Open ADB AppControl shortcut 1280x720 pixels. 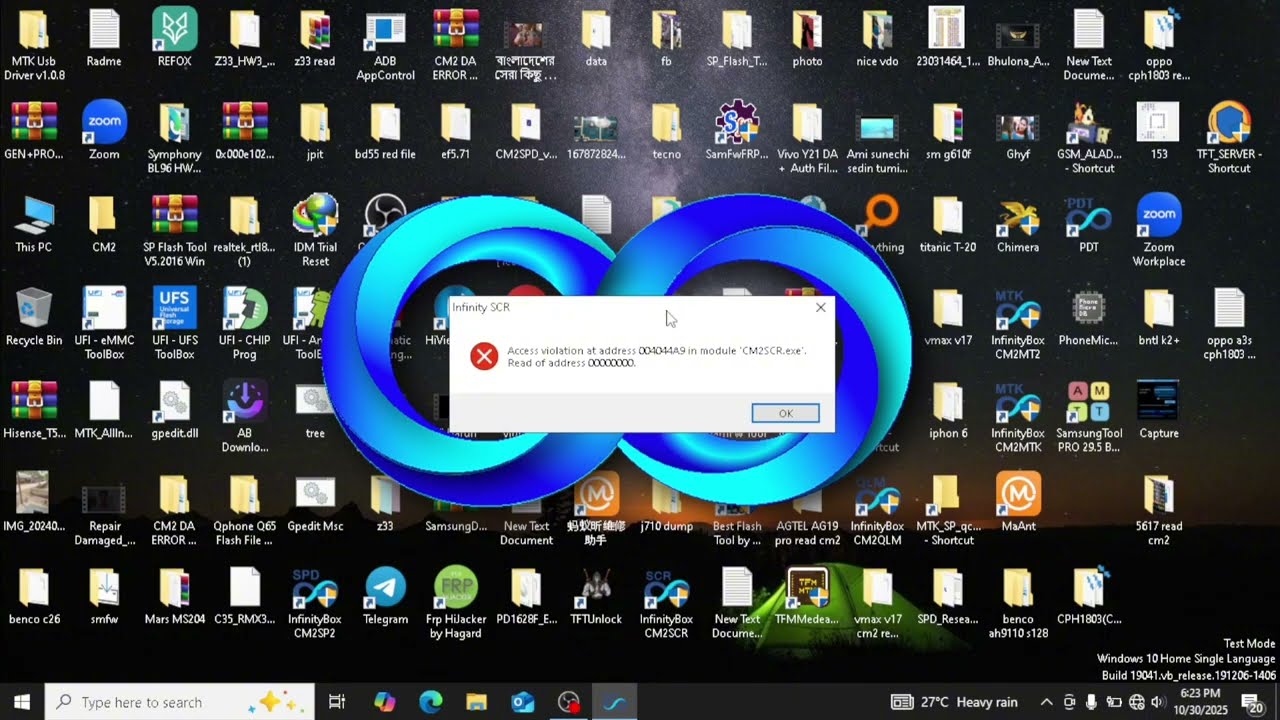[x=385, y=43]
